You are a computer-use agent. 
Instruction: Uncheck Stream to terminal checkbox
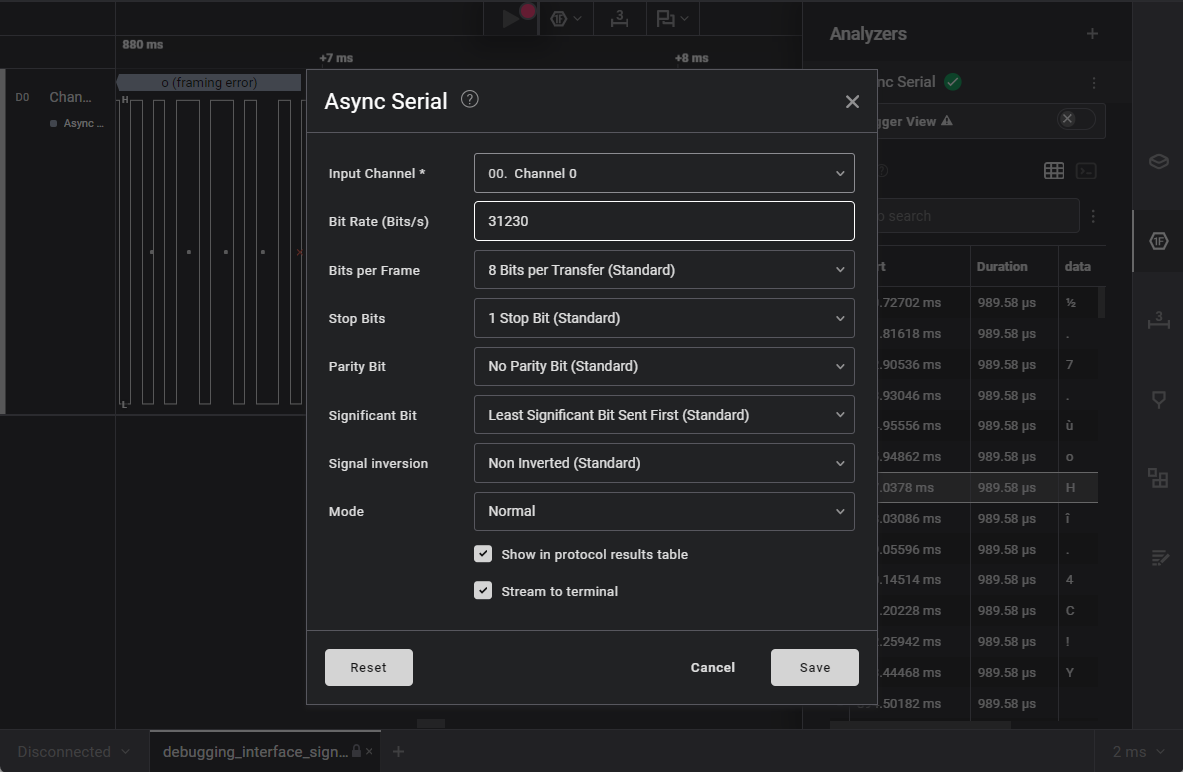click(483, 591)
